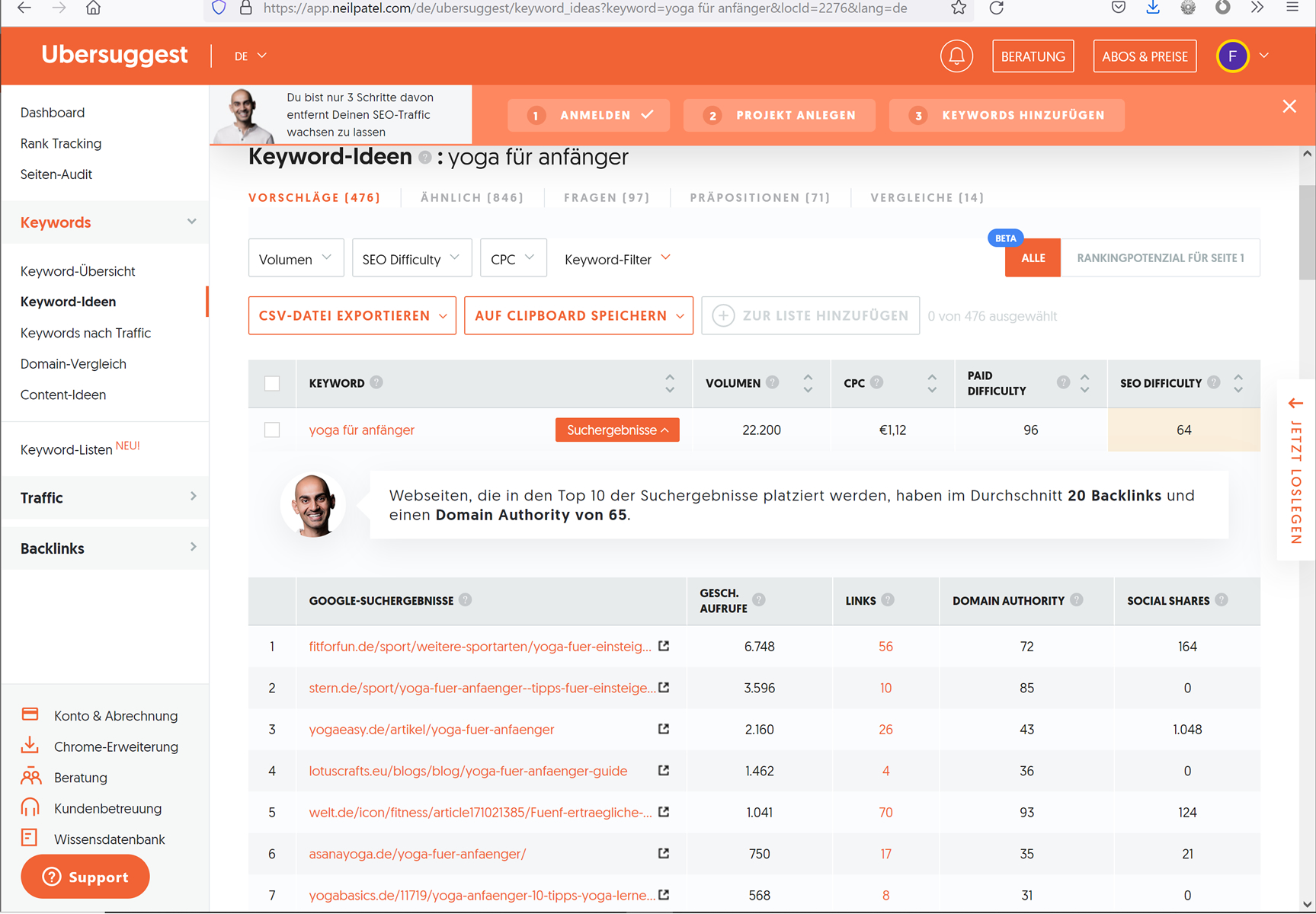Open fitforfun.de result external link icon

point(664,646)
